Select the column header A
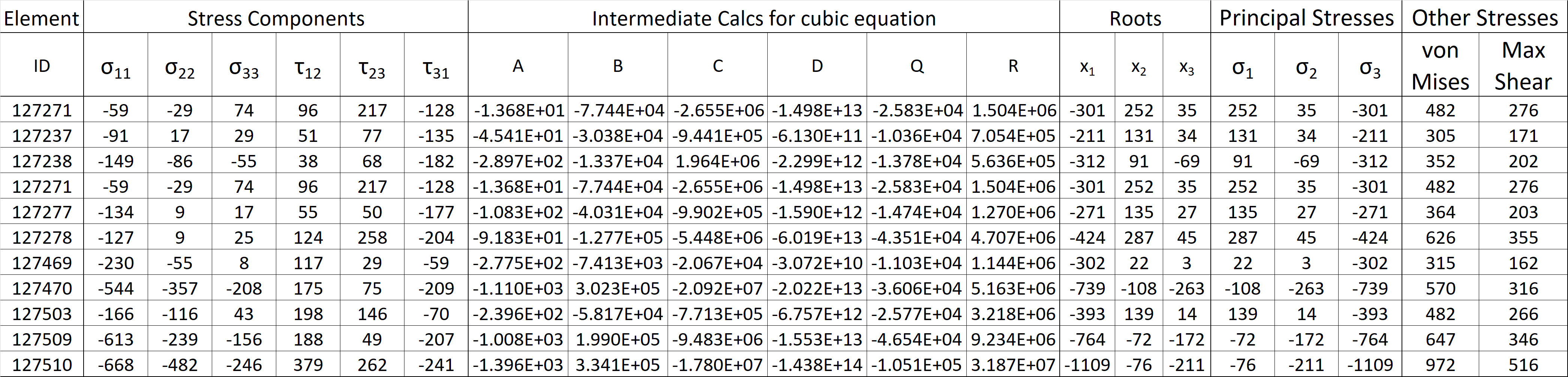The width and height of the screenshot is (1568, 377). [x=518, y=65]
